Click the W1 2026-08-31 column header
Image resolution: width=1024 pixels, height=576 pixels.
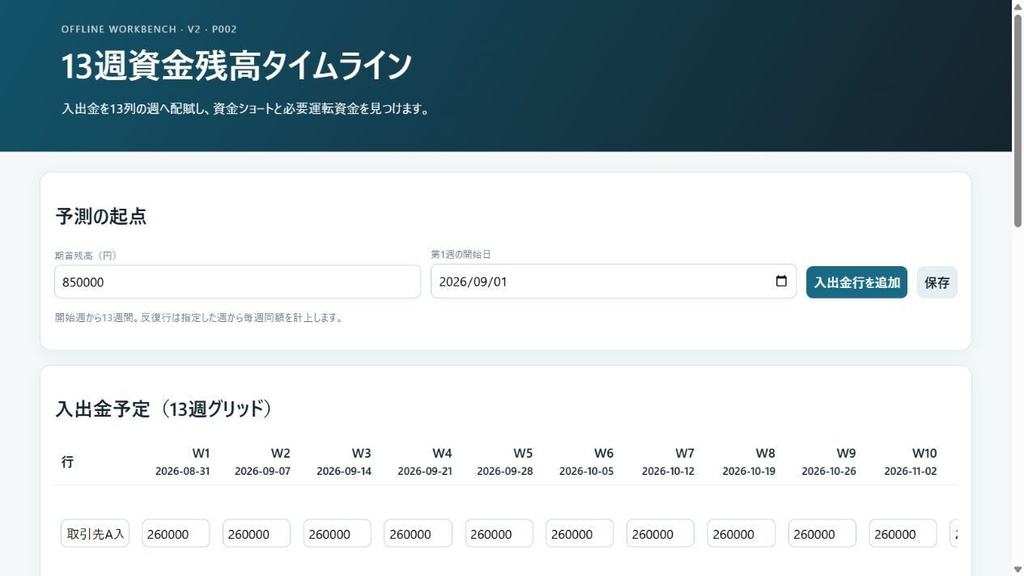click(x=182, y=462)
